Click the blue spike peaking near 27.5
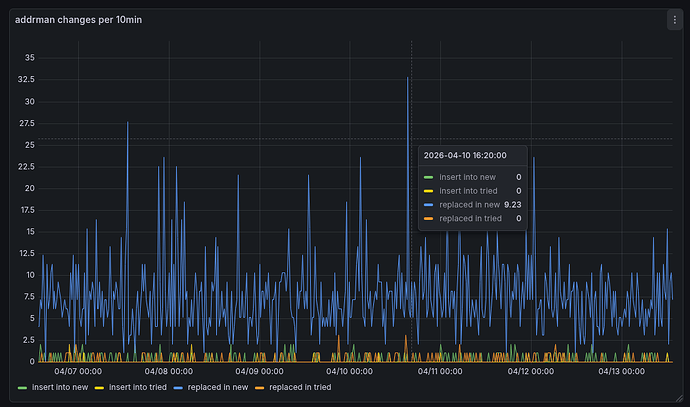This screenshot has width=690, height=407. click(x=127, y=124)
